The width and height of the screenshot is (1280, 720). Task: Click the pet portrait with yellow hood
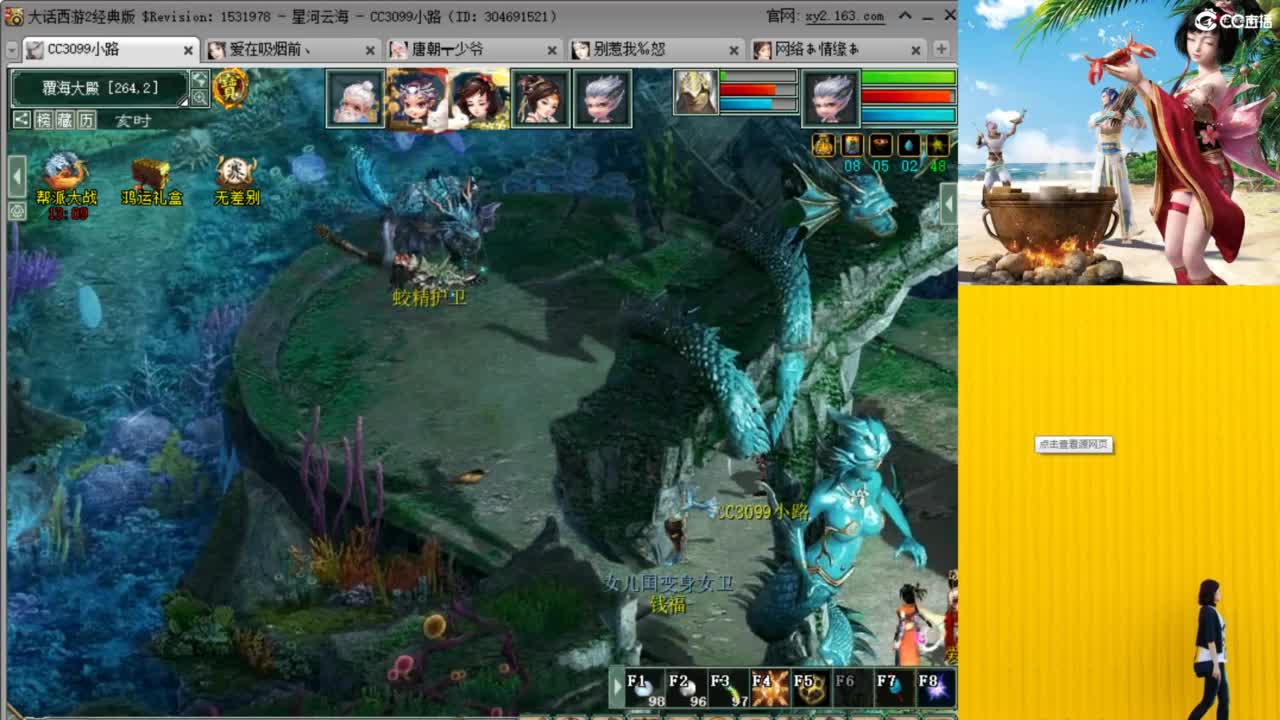[x=695, y=92]
